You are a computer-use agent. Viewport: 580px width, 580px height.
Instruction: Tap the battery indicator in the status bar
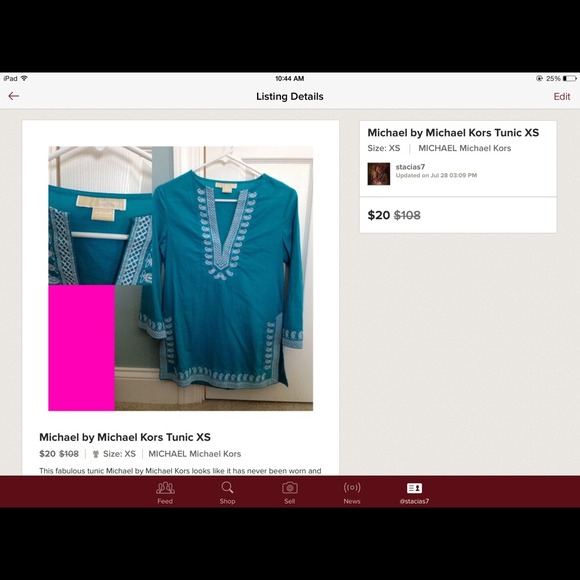[x=569, y=78]
